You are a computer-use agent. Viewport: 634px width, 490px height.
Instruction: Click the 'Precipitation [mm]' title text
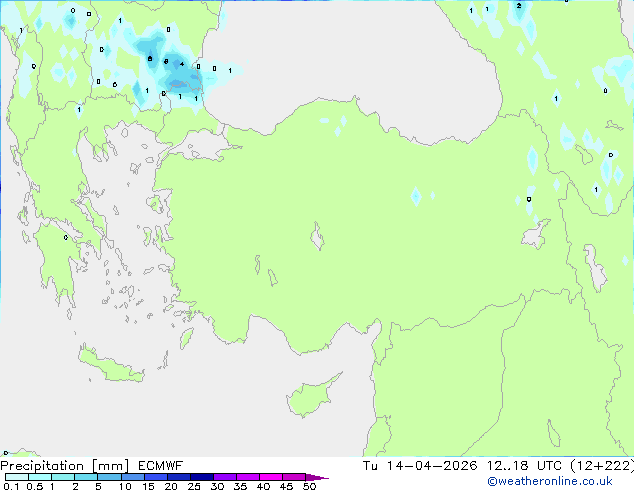64,466
